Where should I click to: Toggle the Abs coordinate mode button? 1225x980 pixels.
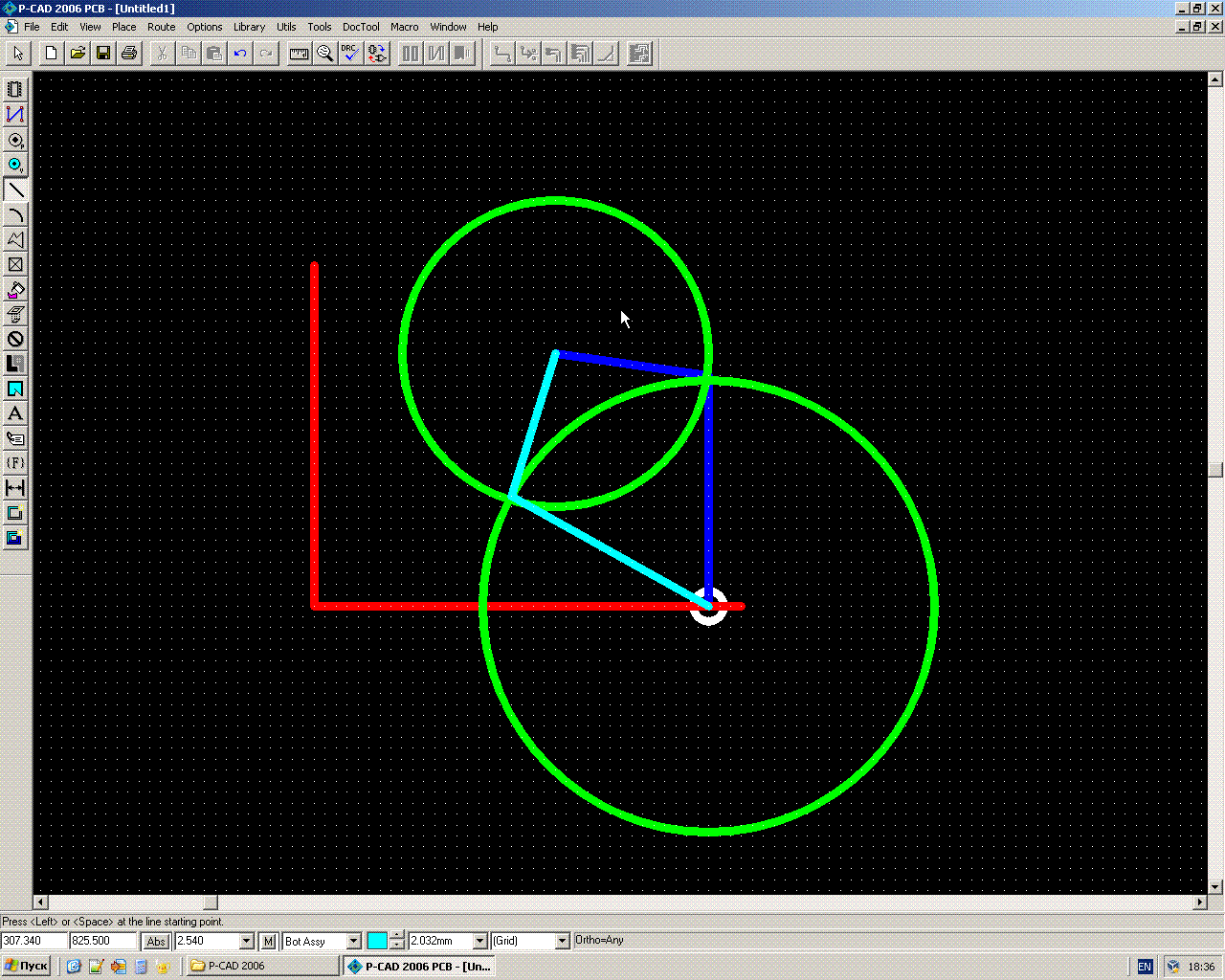pos(156,942)
